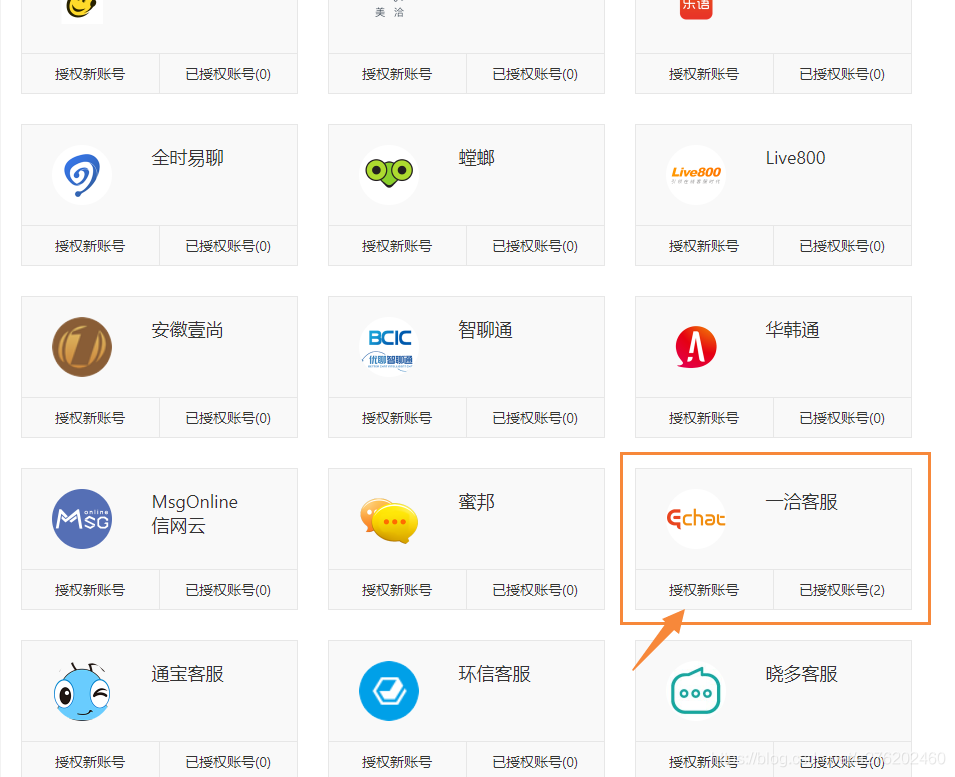Click the Live800 orange logo
The height and width of the screenshot is (777, 955).
tap(696, 175)
